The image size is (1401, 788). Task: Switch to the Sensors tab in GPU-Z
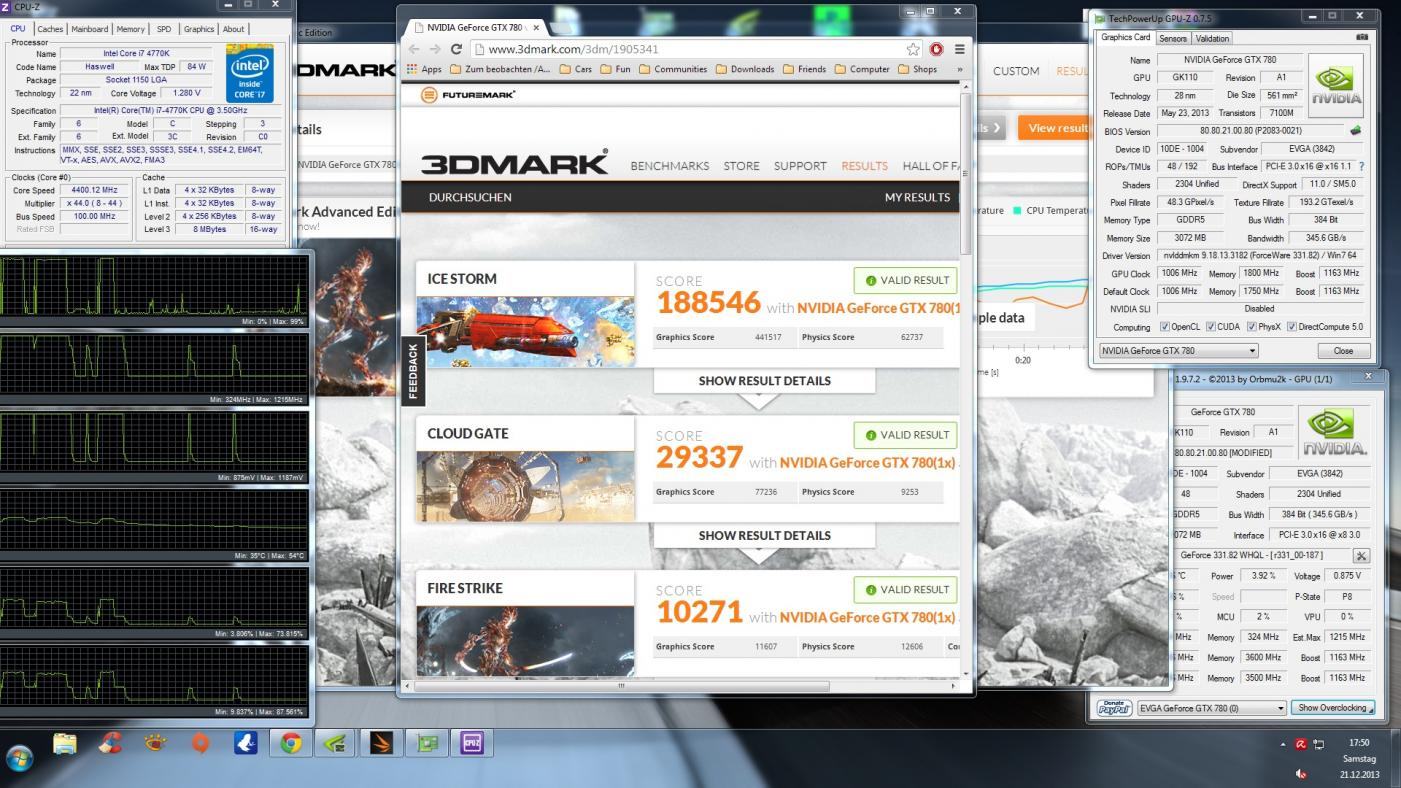pos(1173,38)
